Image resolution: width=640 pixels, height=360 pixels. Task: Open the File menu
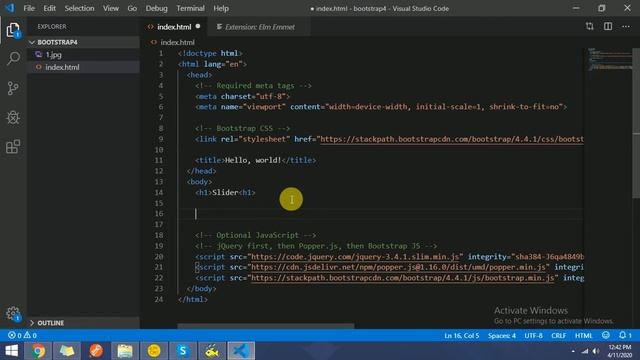point(29,8)
